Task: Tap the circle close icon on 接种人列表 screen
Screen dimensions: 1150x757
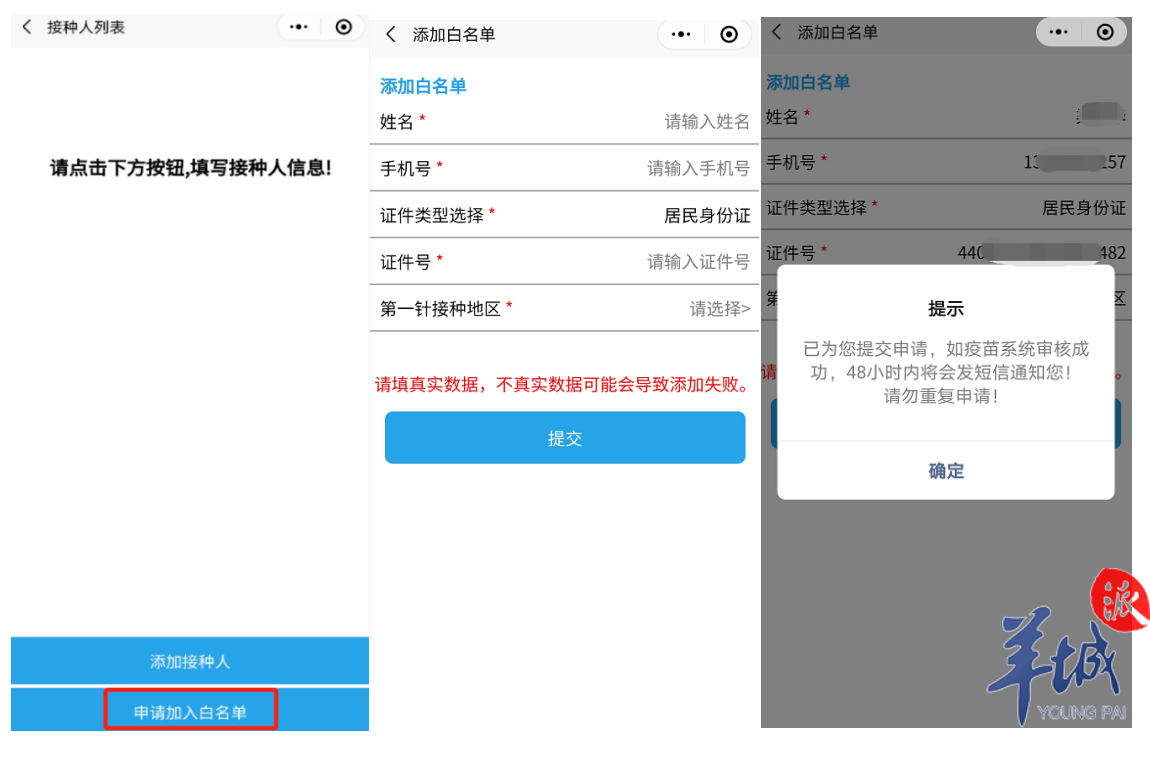Action: 343,27
